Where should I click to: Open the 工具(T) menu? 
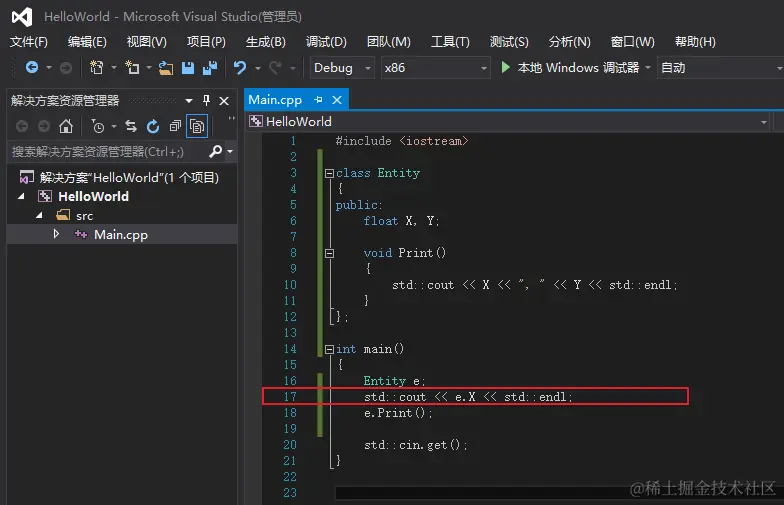pyautogui.click(x=450, y=42)
